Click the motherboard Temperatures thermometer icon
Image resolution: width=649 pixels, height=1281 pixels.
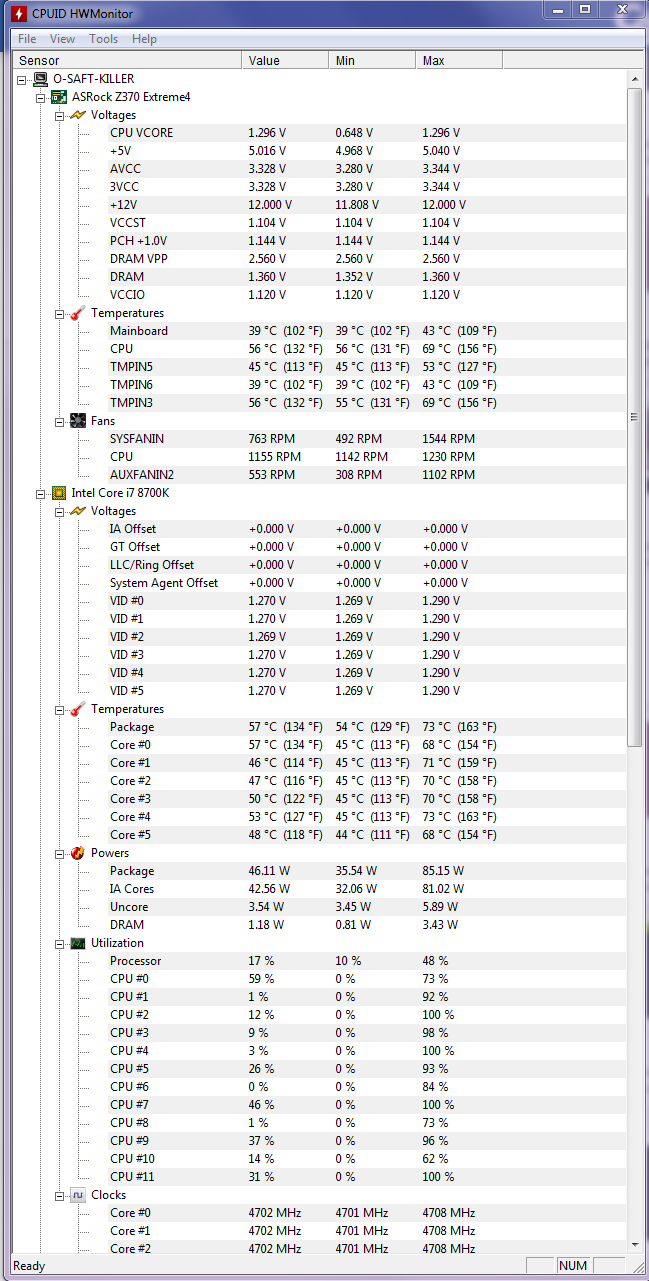click(77, 313)
